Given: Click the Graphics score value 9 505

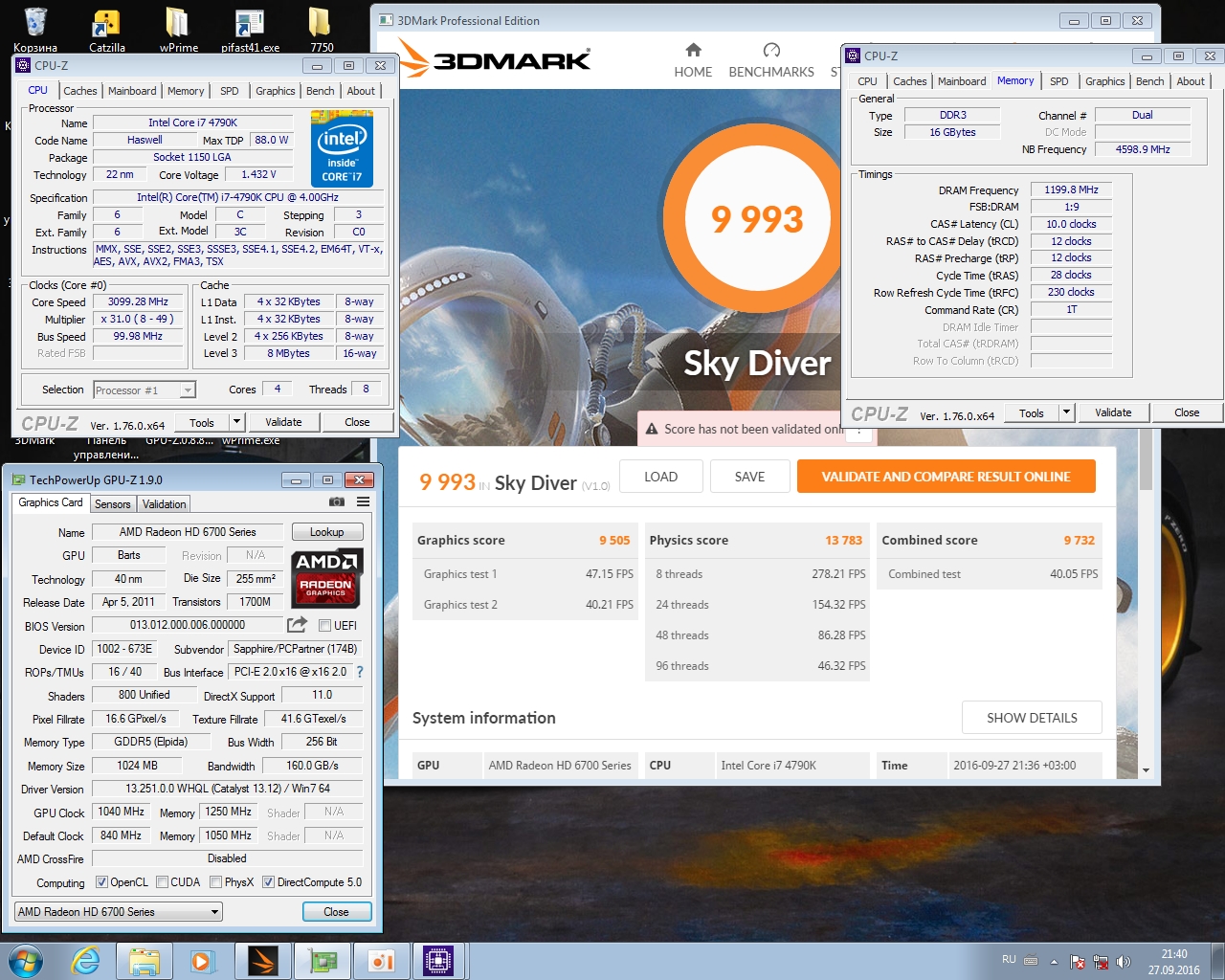Looking at the screenshot, I should [614, 541].
